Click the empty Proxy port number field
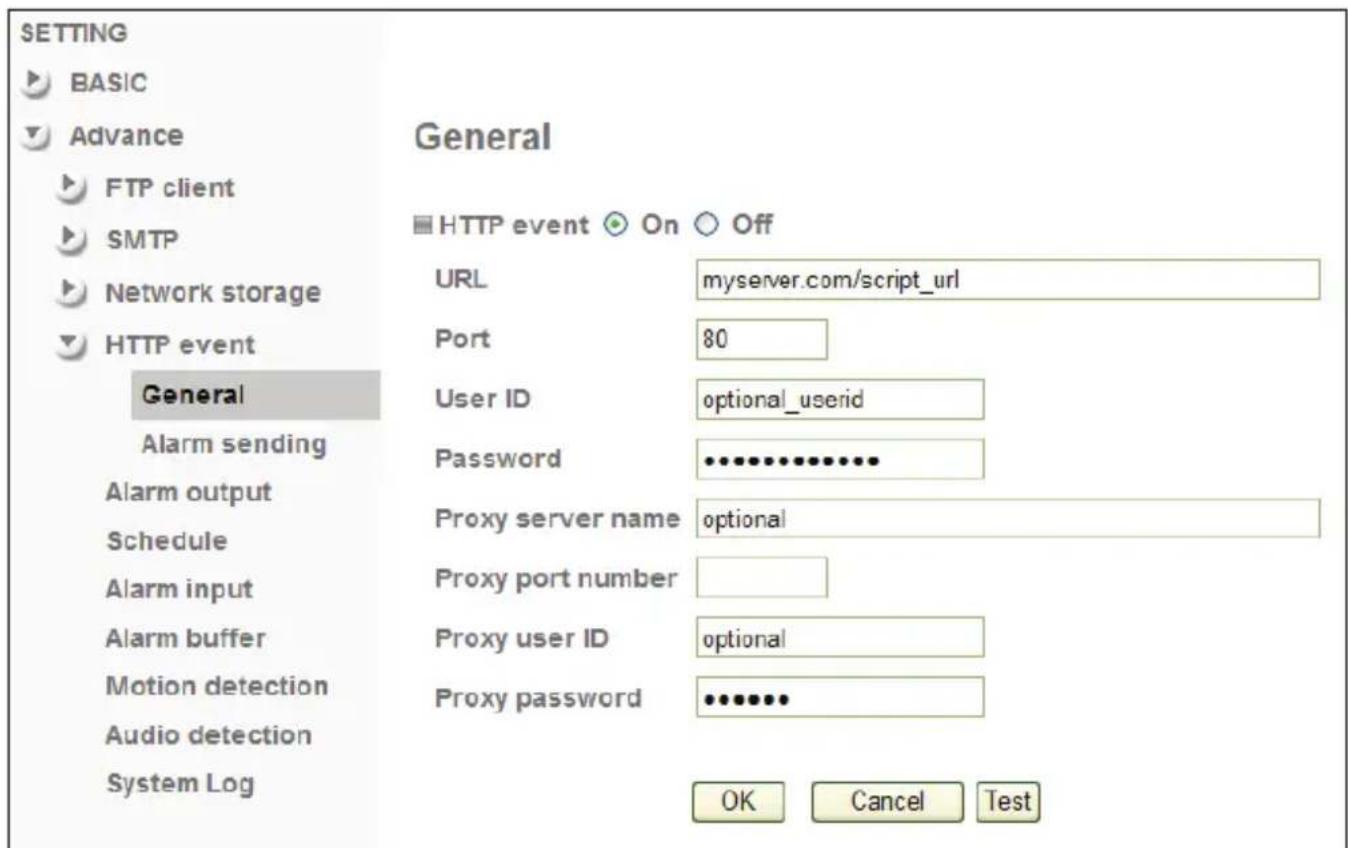The width and height of the screenshot is (1348, 848). click(761, 577)
